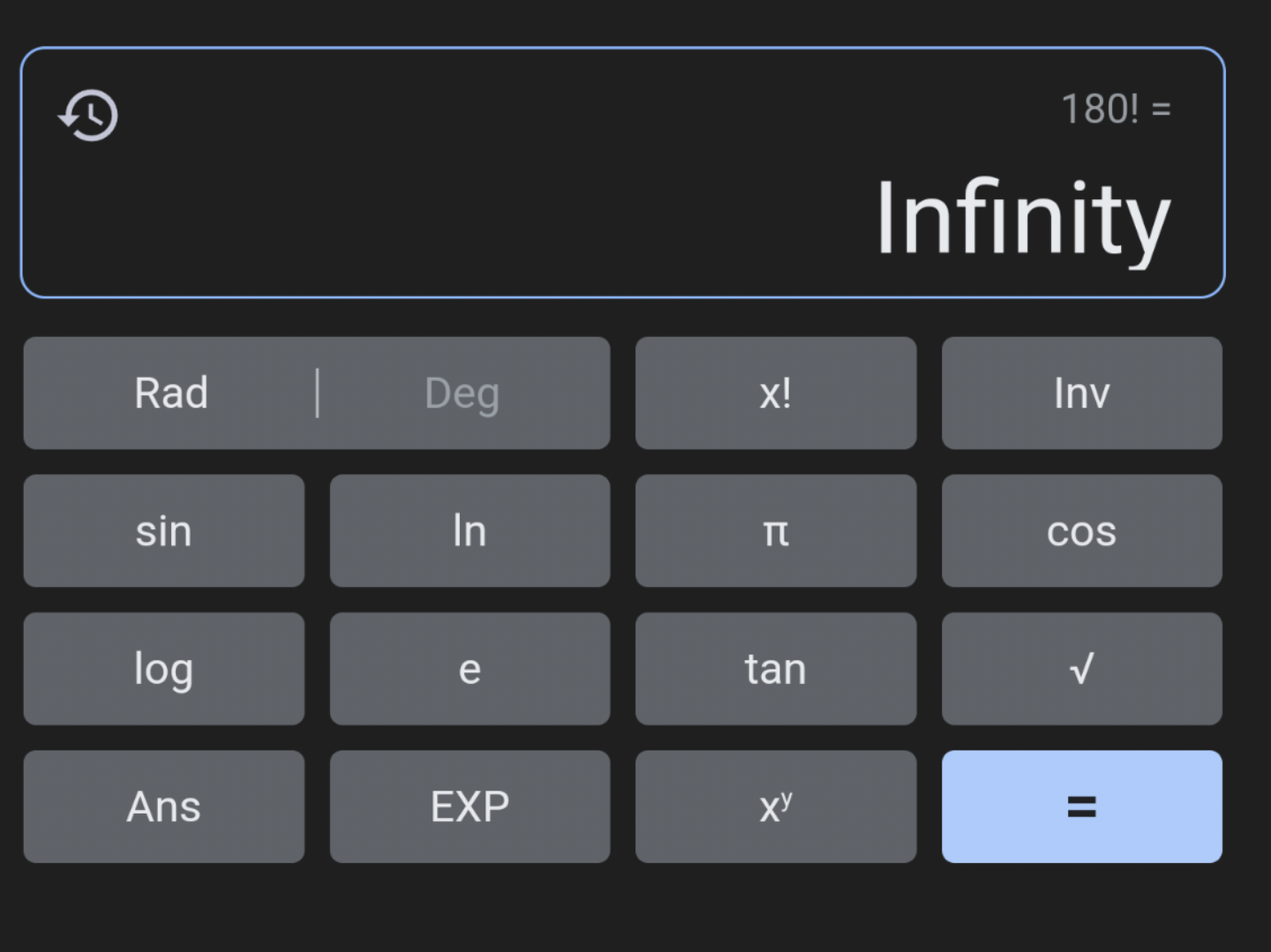Insert the π constant
The image size is (1271, 952).
[776, 531]
